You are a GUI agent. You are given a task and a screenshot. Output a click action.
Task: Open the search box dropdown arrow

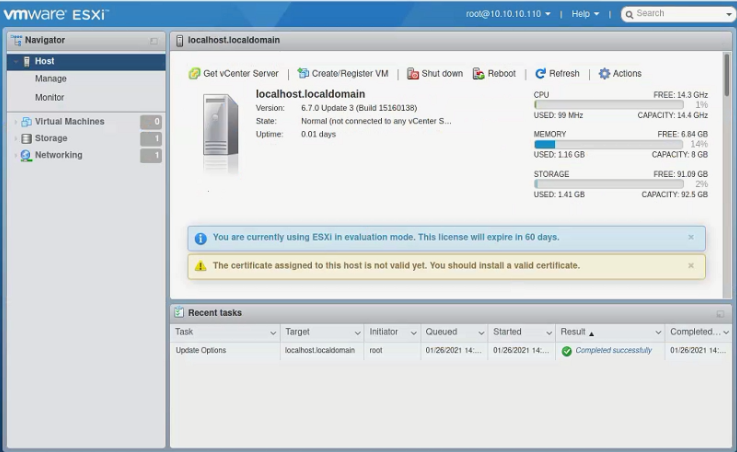[x=729, y=15]
